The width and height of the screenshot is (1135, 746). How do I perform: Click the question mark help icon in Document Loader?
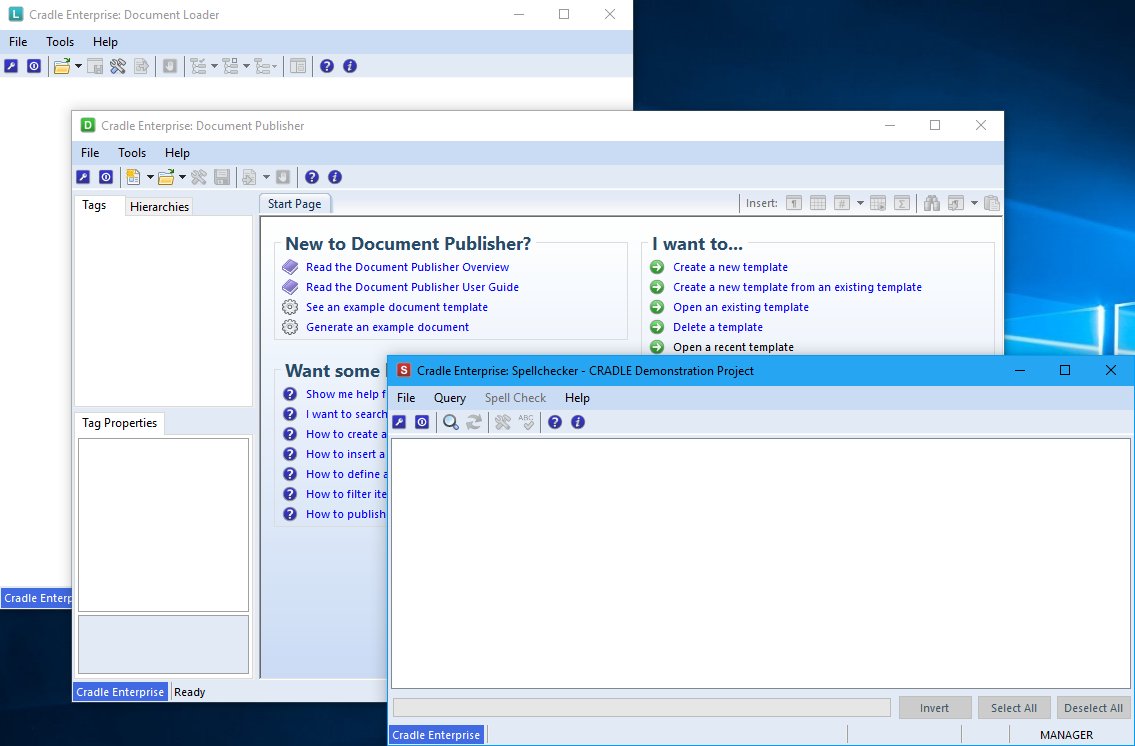(327, 66)
